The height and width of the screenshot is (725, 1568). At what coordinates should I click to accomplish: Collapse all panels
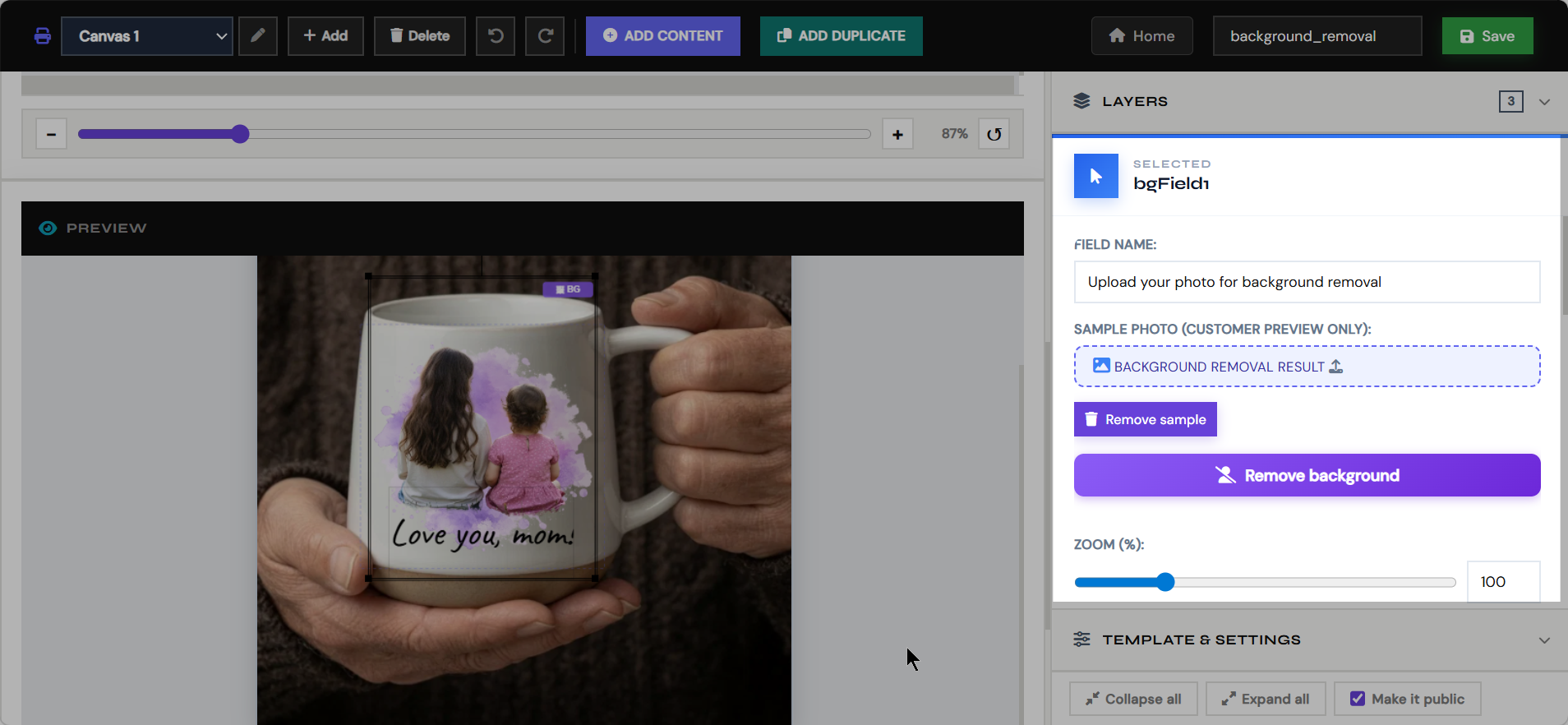point(1133,699)
